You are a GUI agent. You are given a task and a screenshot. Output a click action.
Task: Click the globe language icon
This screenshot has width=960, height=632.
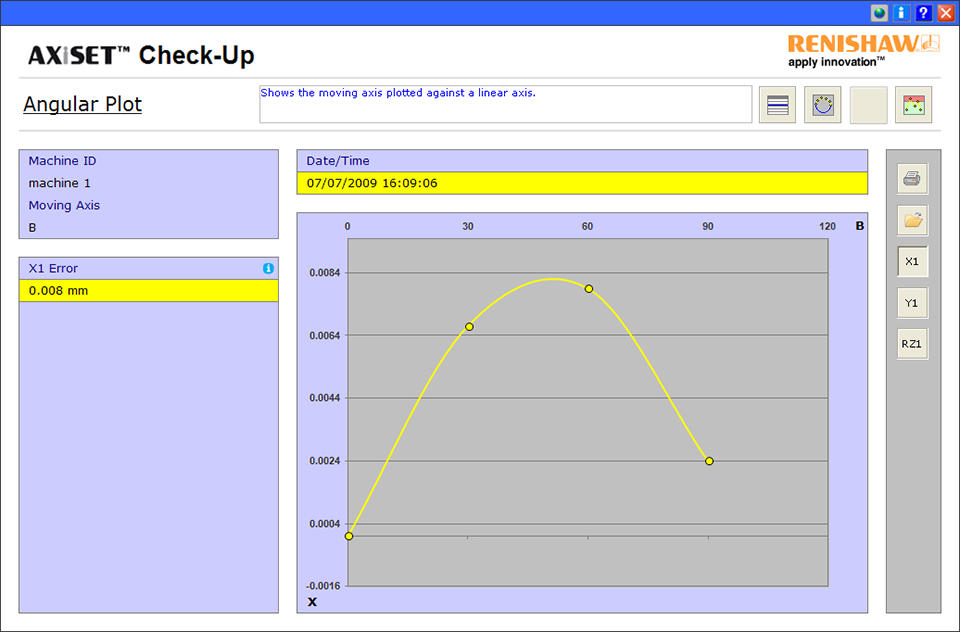tap(880, 13)
